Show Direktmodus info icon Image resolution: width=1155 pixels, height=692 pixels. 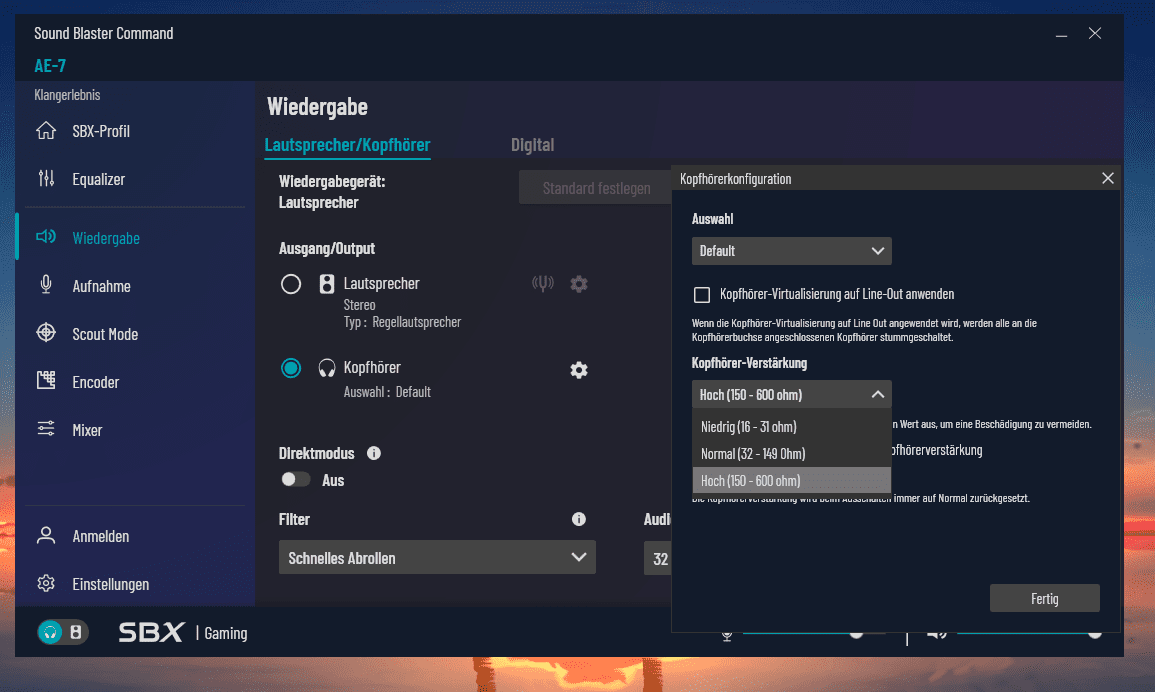pyautogui.click(x=373, y=453)
